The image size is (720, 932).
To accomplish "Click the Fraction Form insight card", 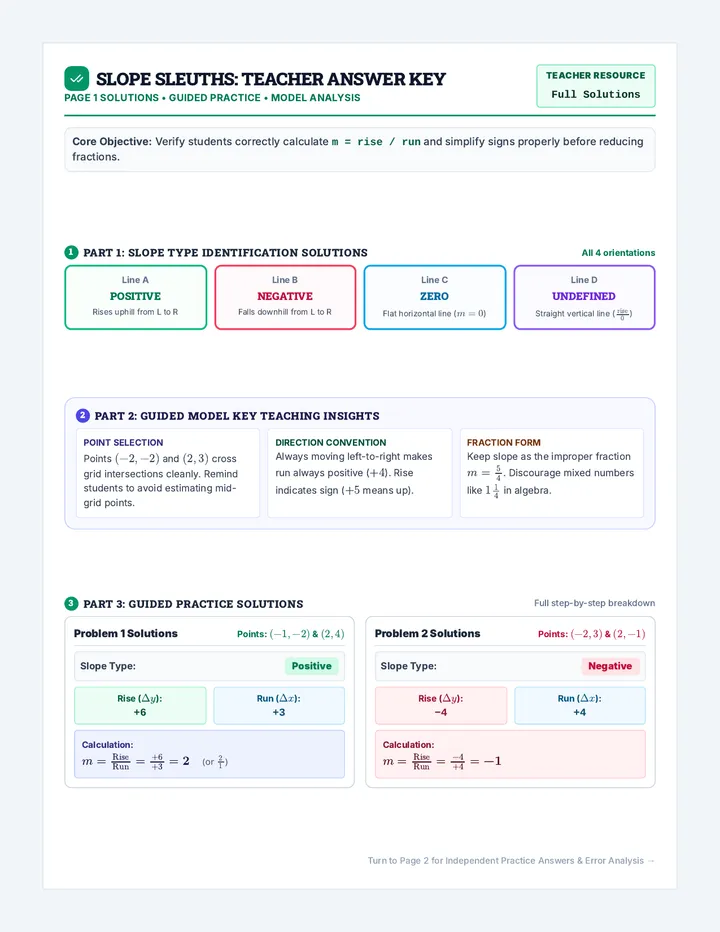I will [x=552, y=473].
